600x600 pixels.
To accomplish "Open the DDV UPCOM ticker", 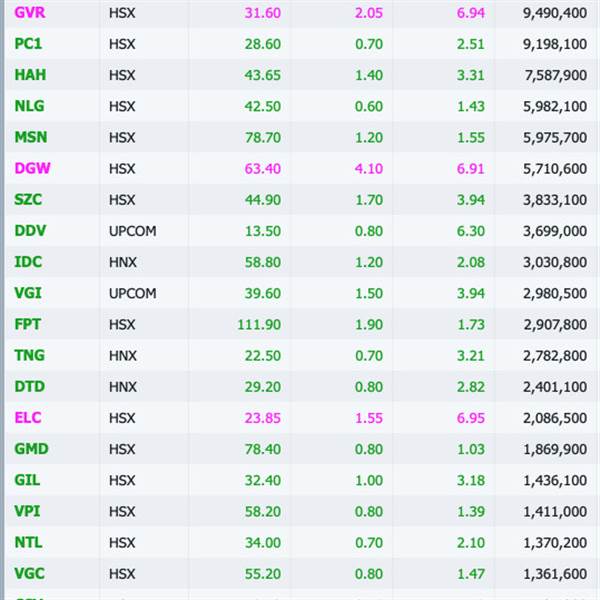I will click(x=30, y=231).
